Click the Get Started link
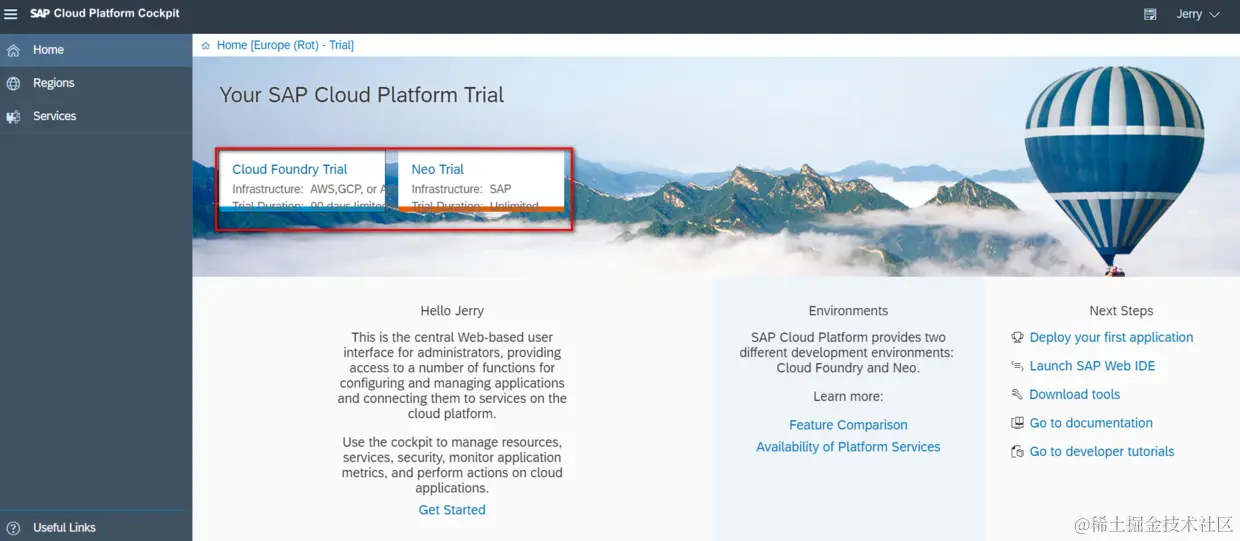The width and height of the screenshot is (1240, 541). [452, 510]
